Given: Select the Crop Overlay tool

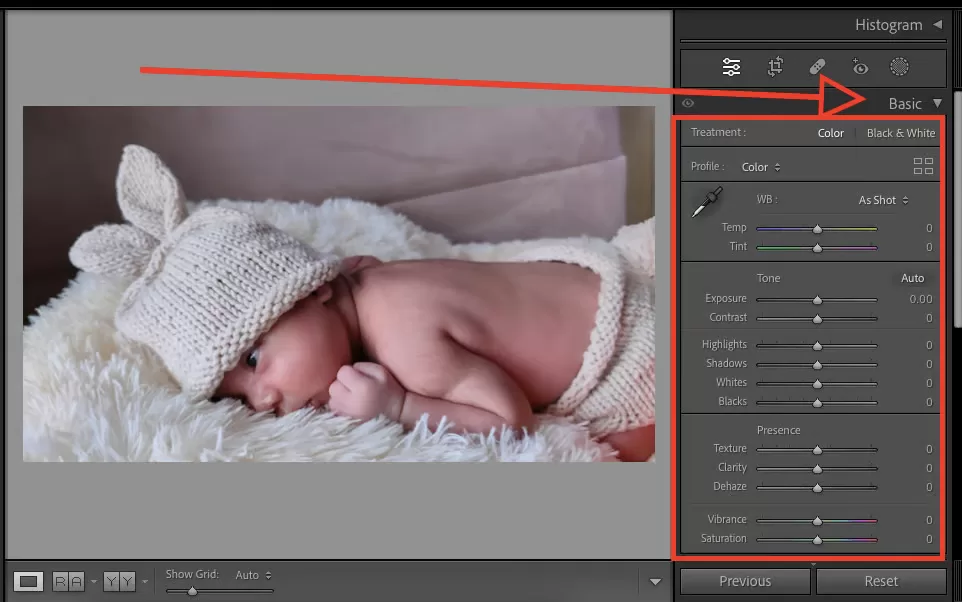Looking at the screenshot, I should tap(775, 67).
